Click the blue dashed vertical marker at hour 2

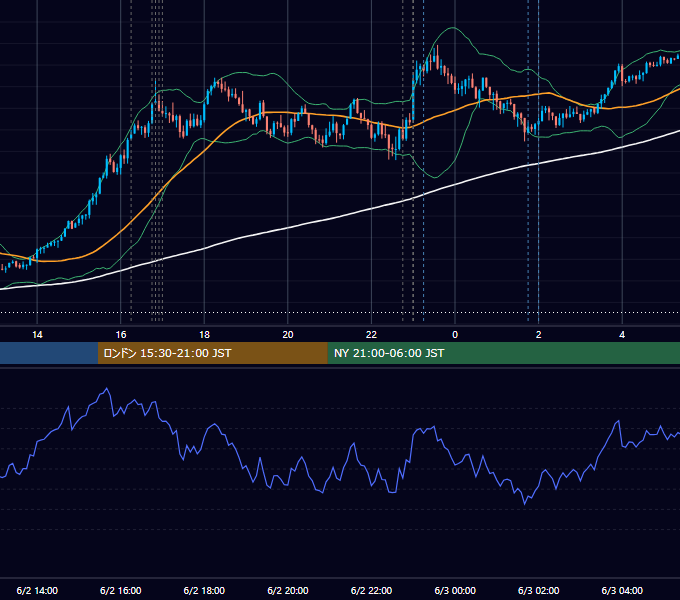(x=539, y=160)
